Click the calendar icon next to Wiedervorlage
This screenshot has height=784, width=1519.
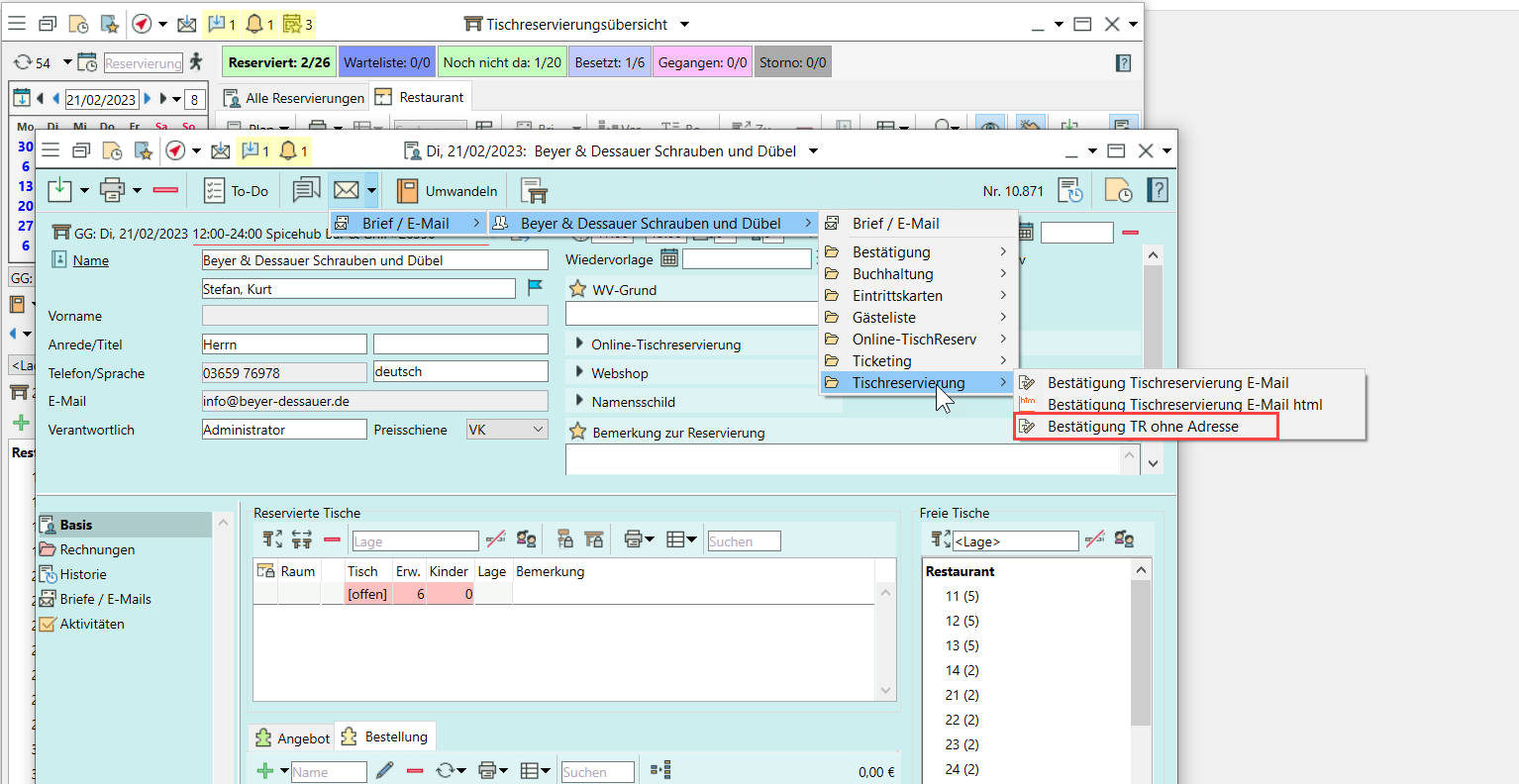click(x=669, y=258)
